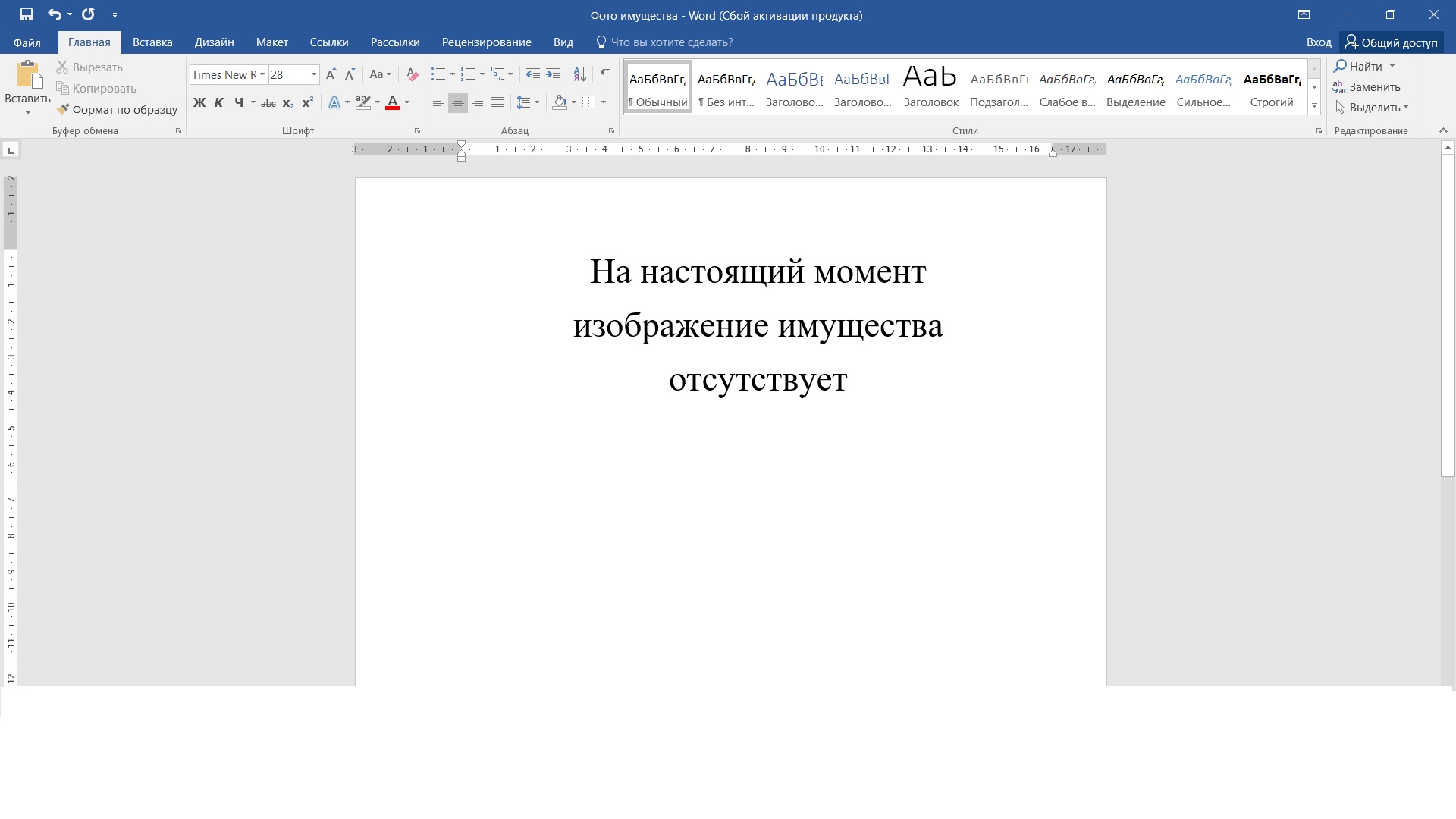This screenshot has height=819, width=1456.
Task: Expand the styles gallery more button
Action: (1314, 105)
